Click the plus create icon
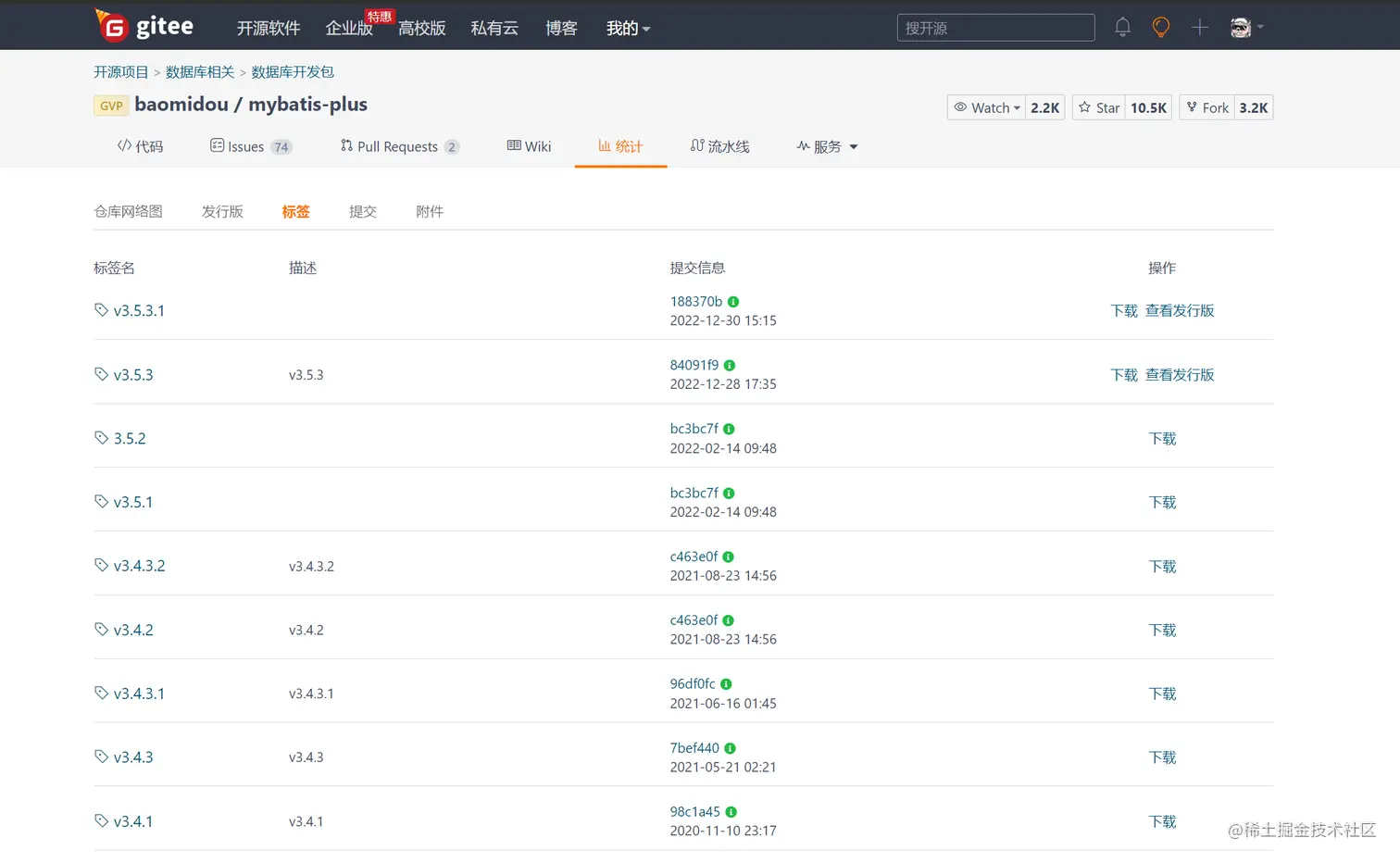The image size is (1400, 863). click(x=1199, y=28)
